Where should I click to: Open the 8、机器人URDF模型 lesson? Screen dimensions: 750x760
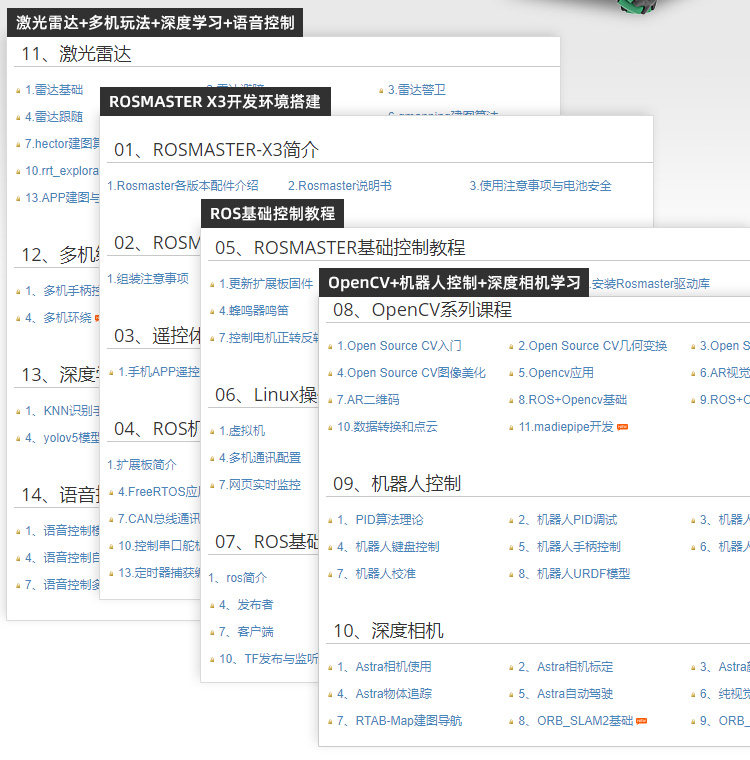[x=574, y=574]
